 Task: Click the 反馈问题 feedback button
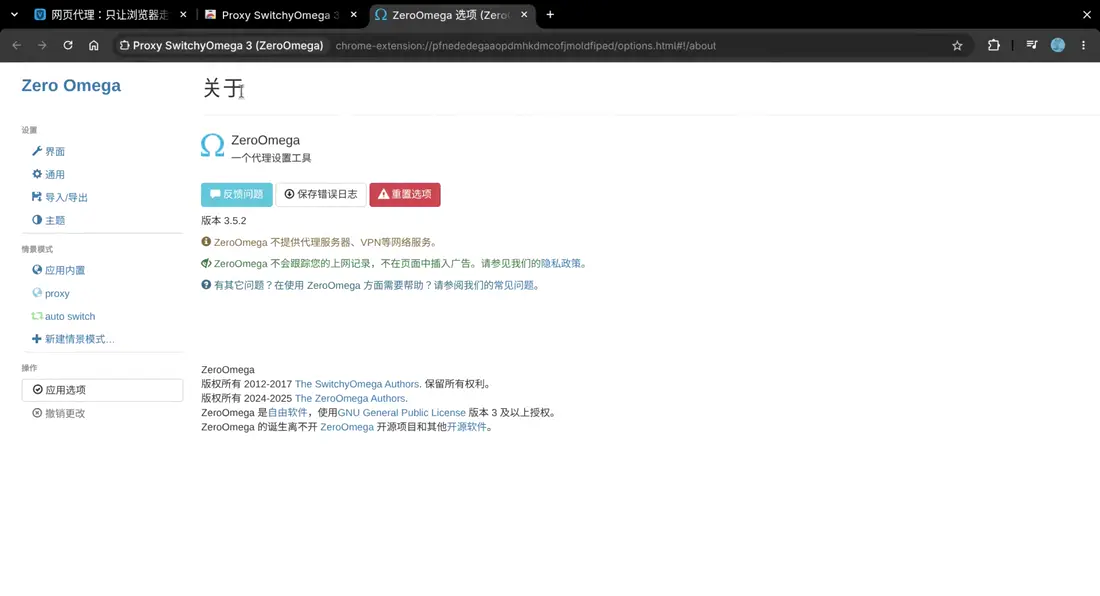coord(236,194)
